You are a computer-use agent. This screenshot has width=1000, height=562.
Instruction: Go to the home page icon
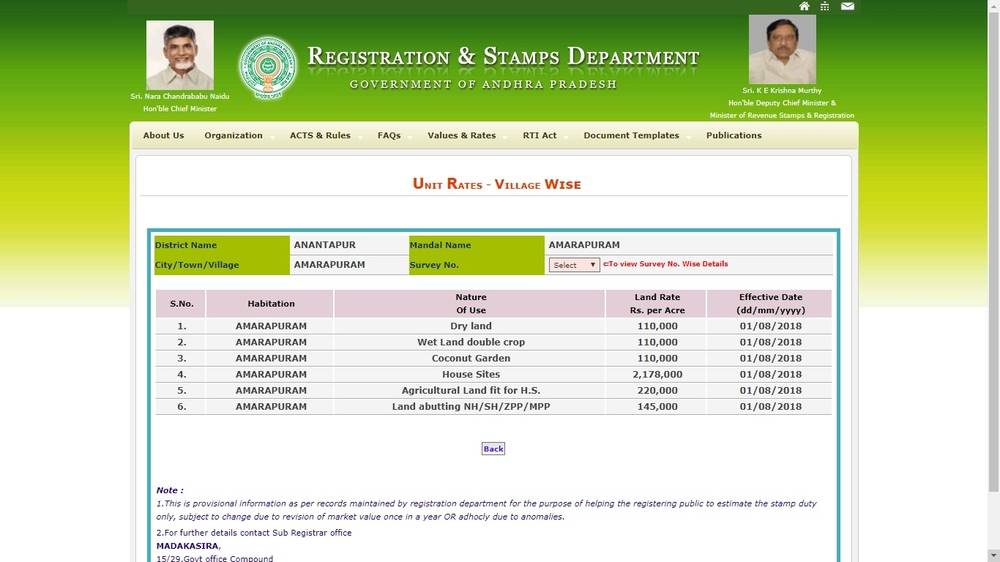[804, 6]
